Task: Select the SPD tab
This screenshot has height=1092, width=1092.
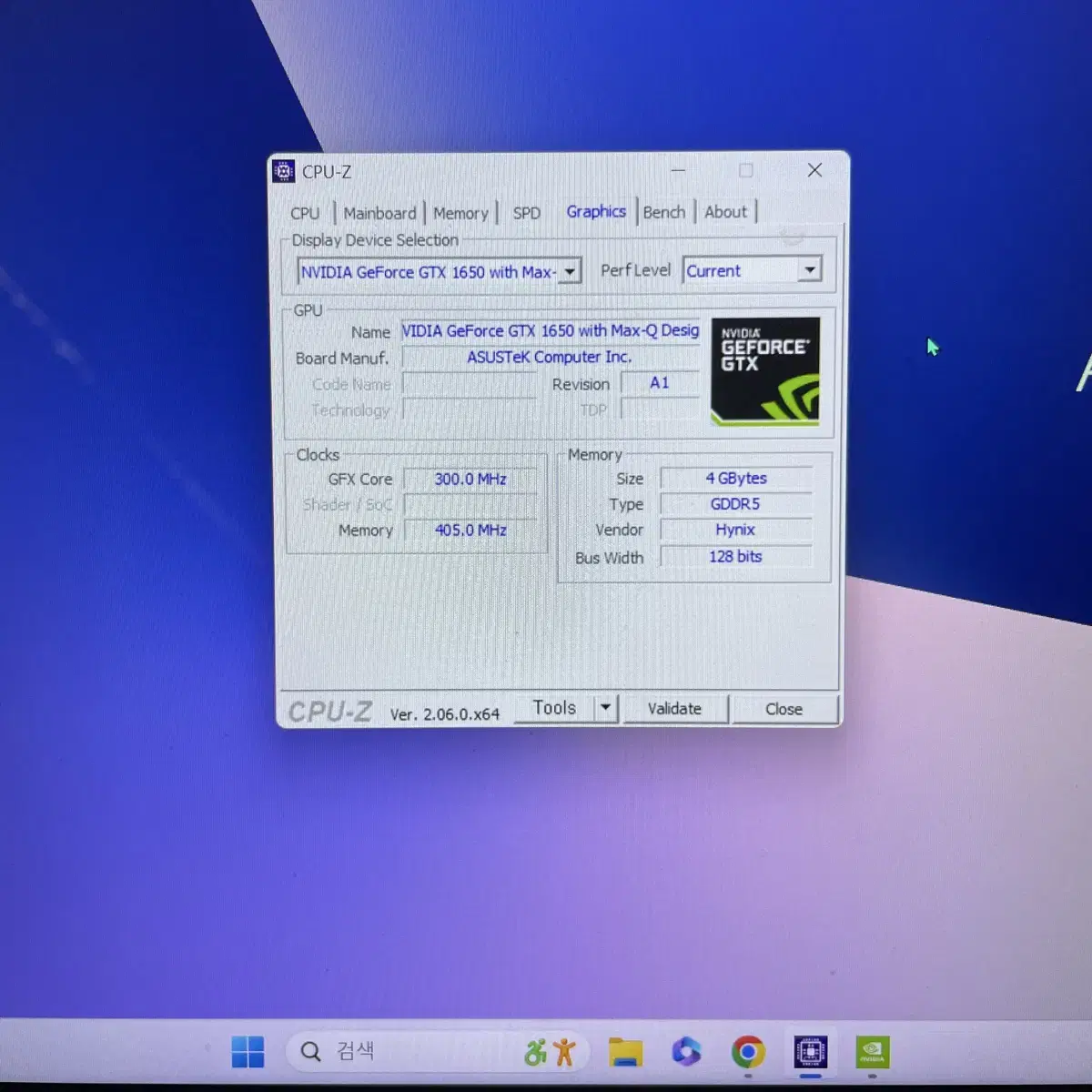Action: [526, 213]
